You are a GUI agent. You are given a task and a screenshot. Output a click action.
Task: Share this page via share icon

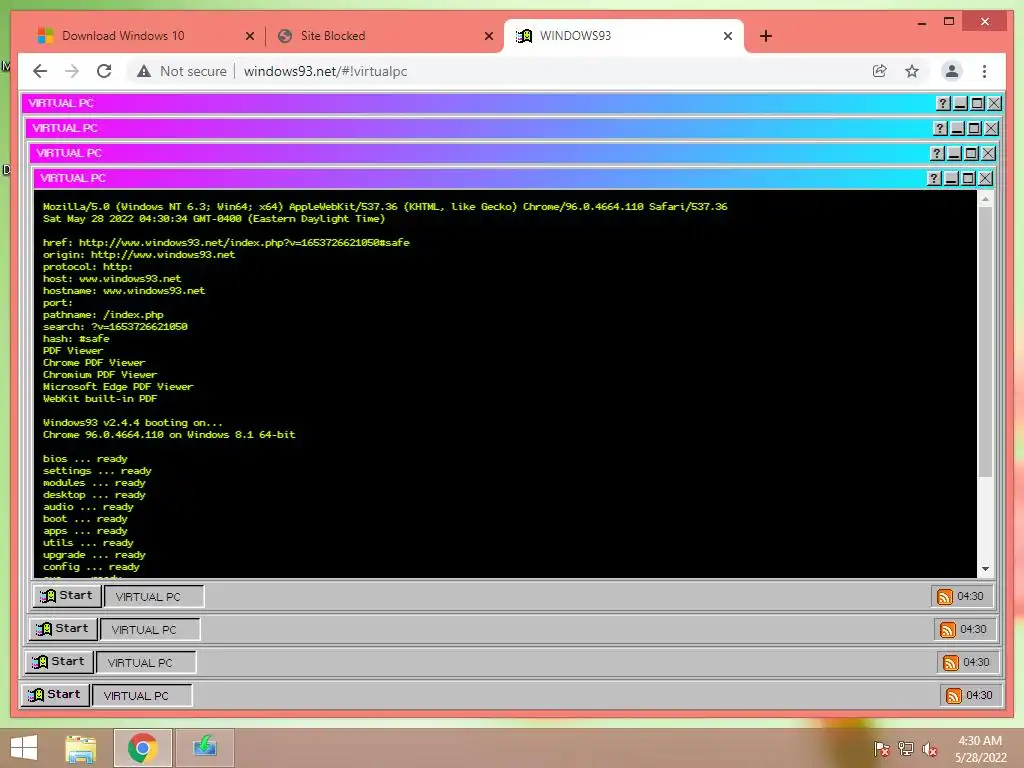click(x=880, y=71)
